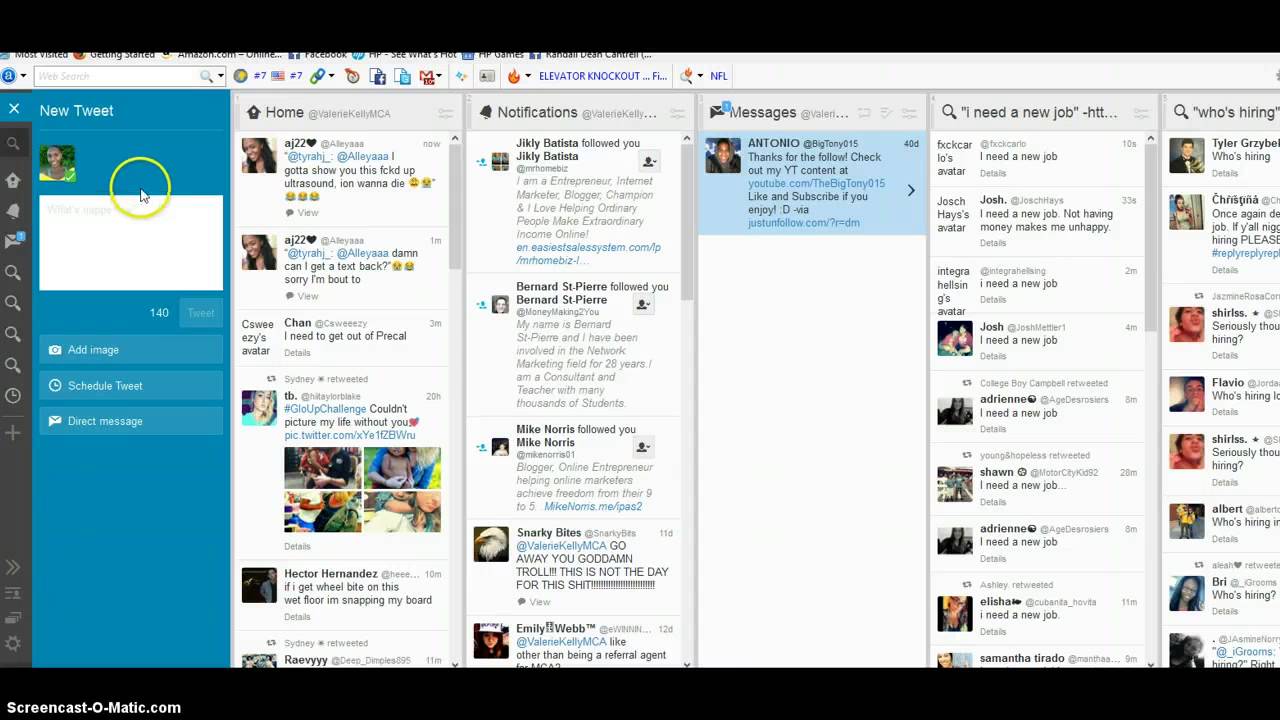Open the settings gear at sidebar bottom
This screenshot has height=720, width=1280.
(13, 644)
